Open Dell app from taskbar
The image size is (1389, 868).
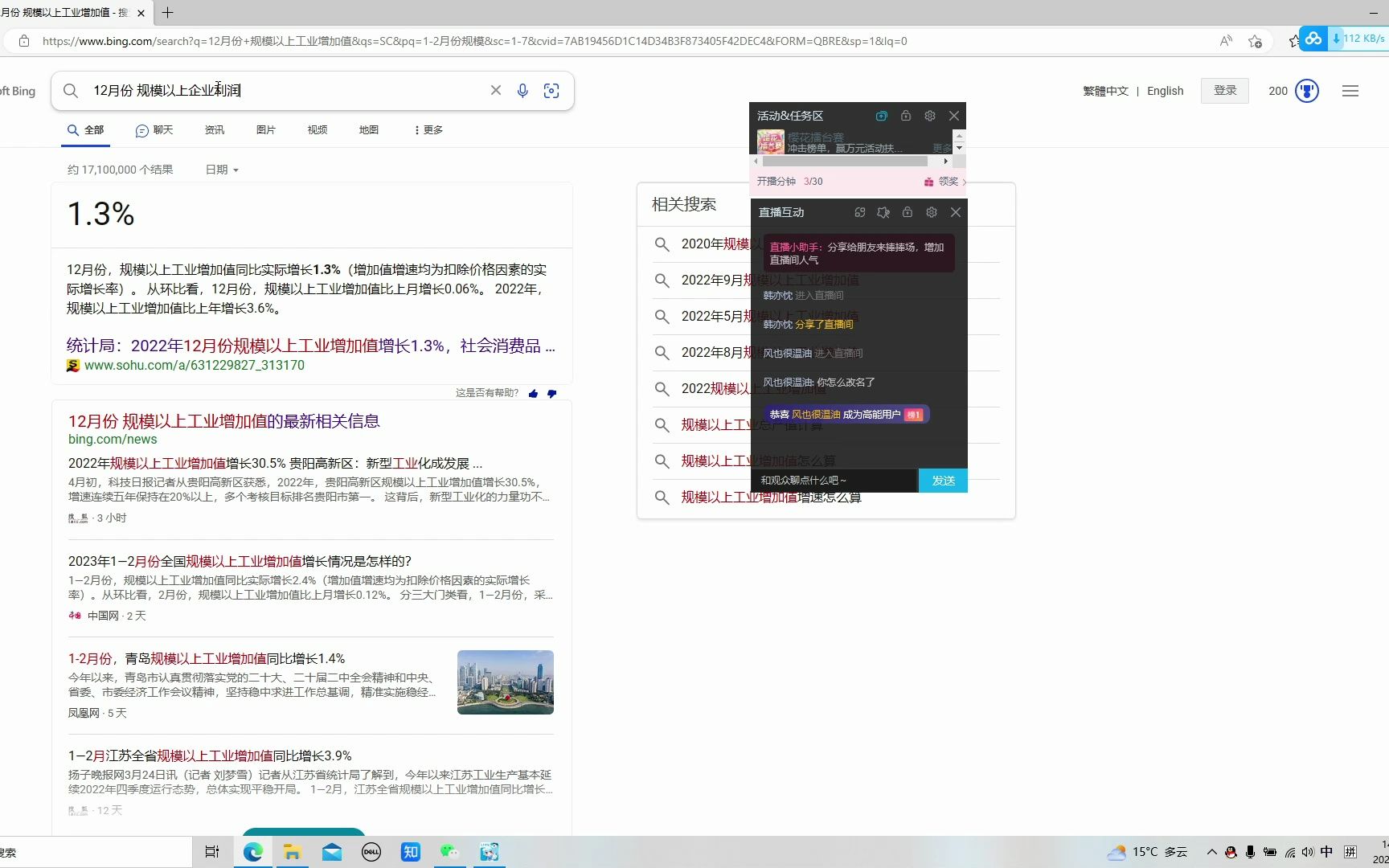click(x=371, y=852)
